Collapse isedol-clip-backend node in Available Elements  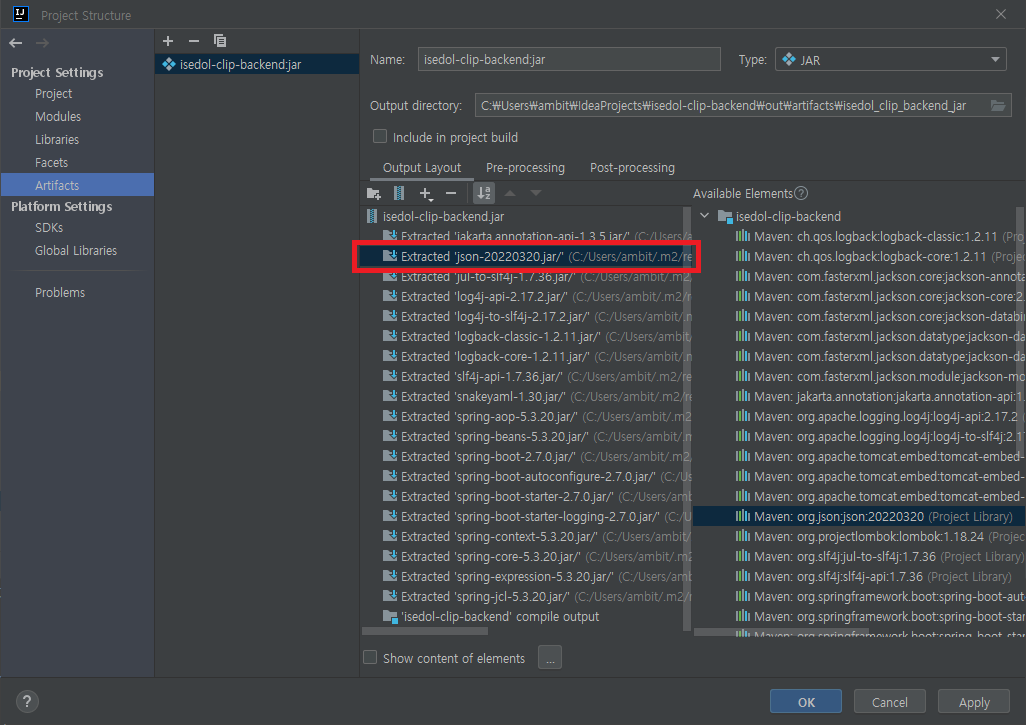pos(705,215)
